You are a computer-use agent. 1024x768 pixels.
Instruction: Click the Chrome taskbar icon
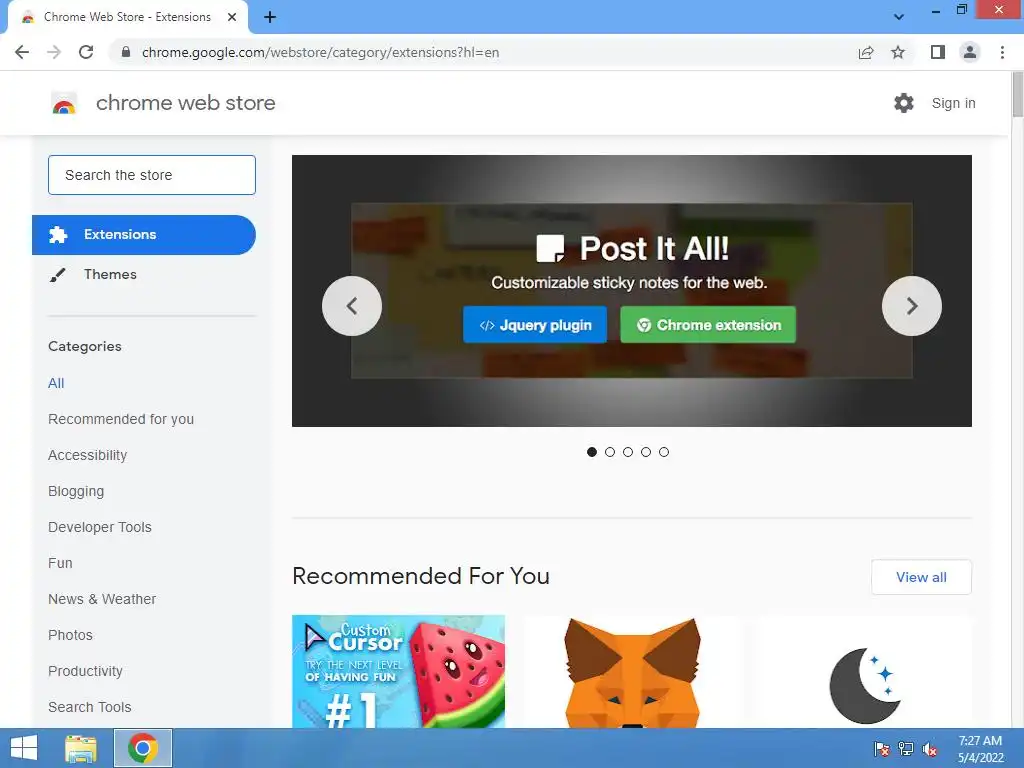click(x=143, y=748)
